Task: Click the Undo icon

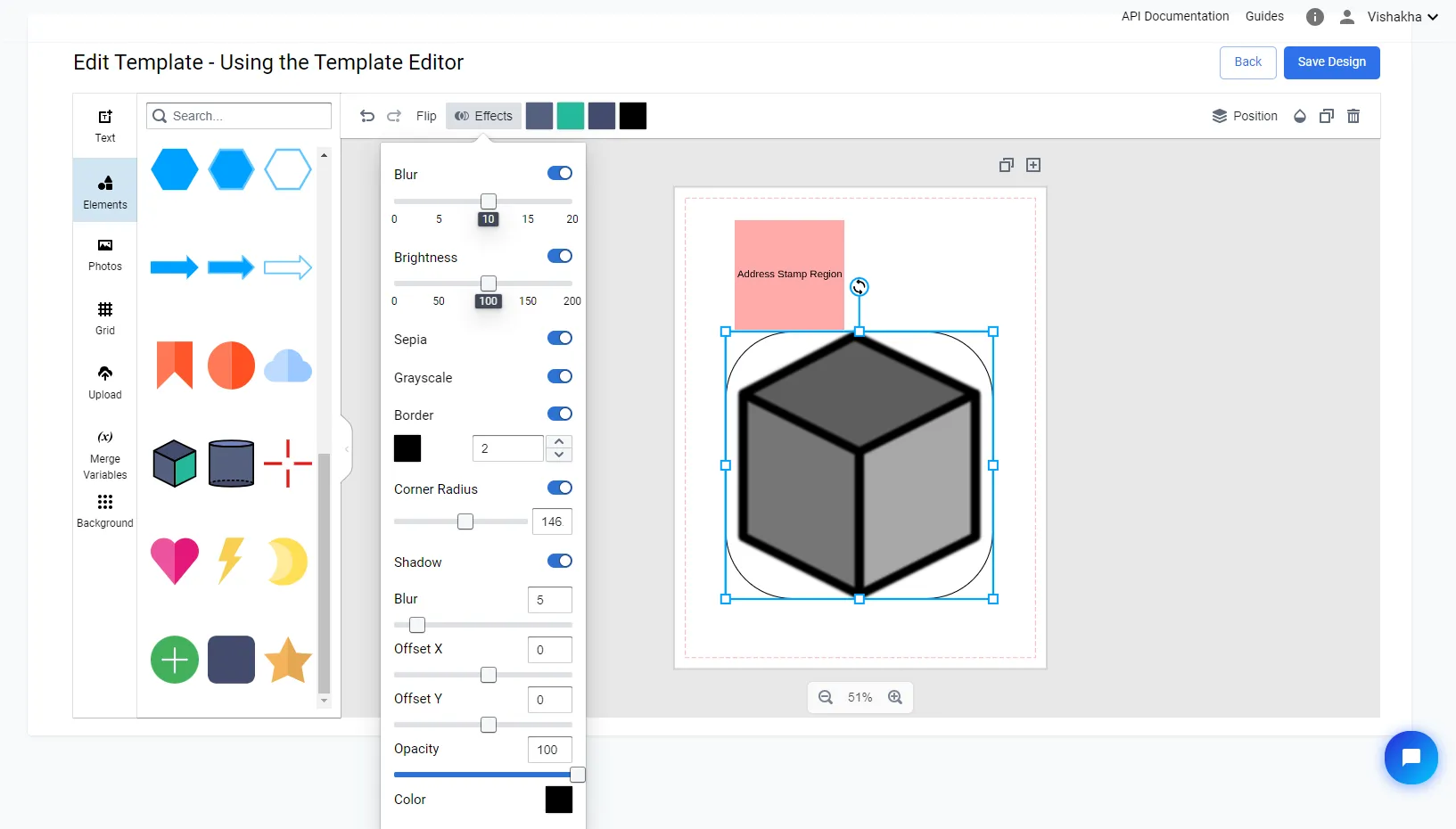Action: [x=367, y=116]
